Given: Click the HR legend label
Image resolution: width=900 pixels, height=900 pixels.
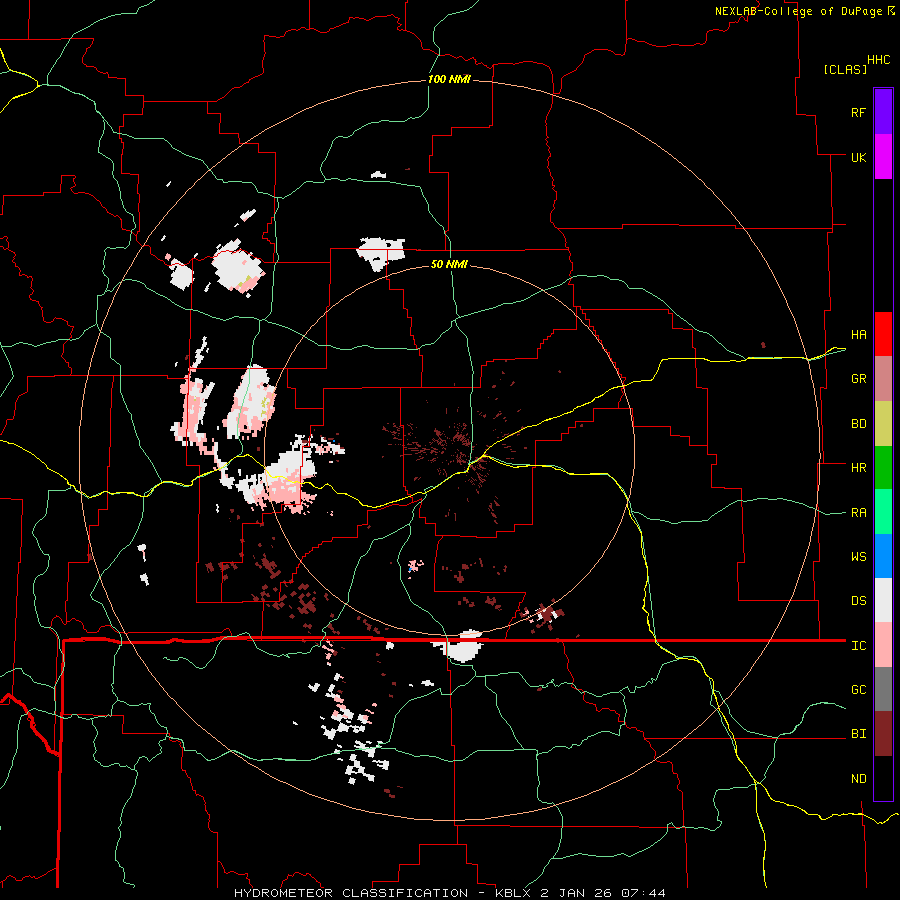Looking at the screenshot, I should pyautogui.click(x=858, y=468).
